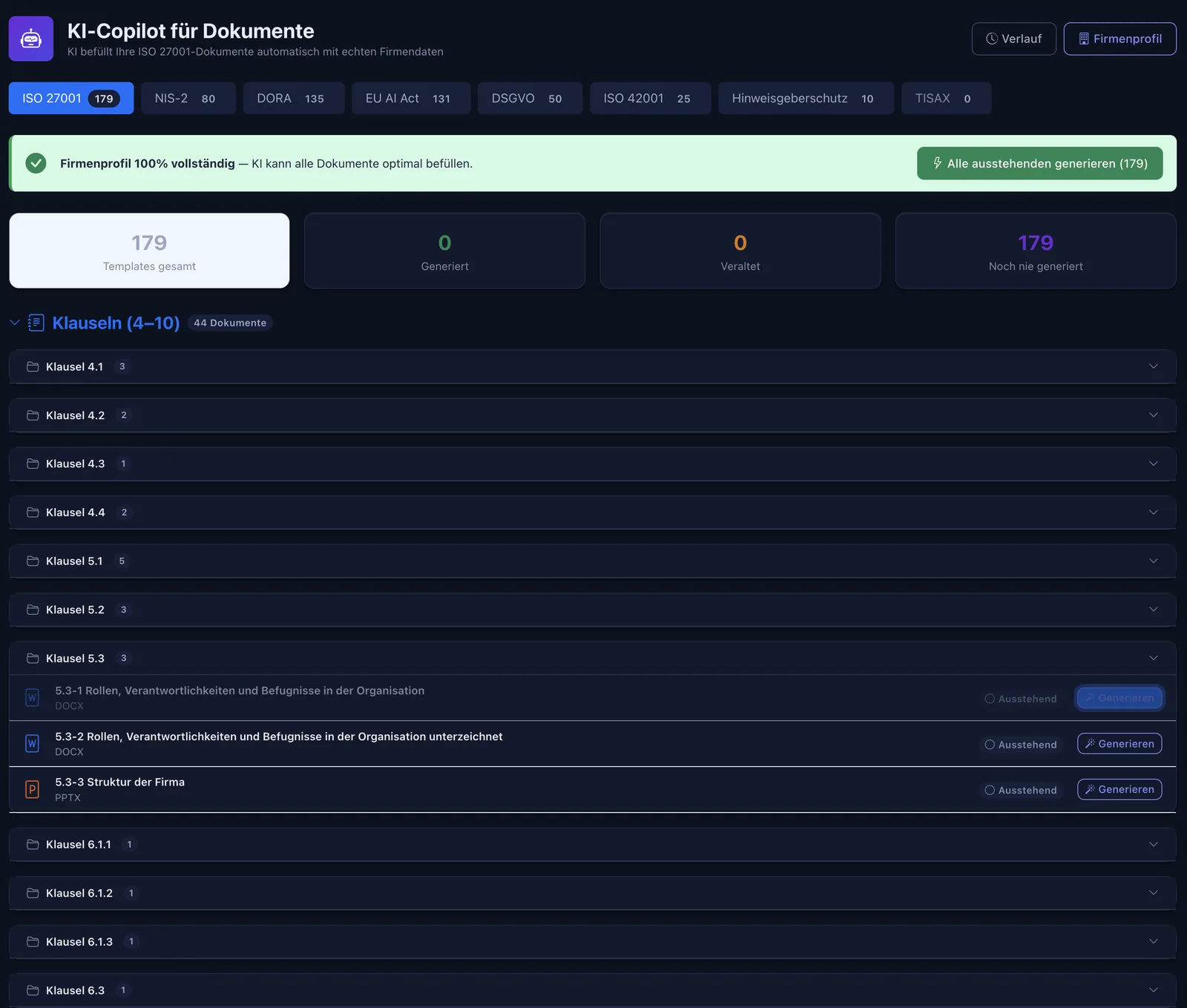Click the folder icon of Klausel 6.1.1
Screen dimensions: 1187x1008
[33, 845]
